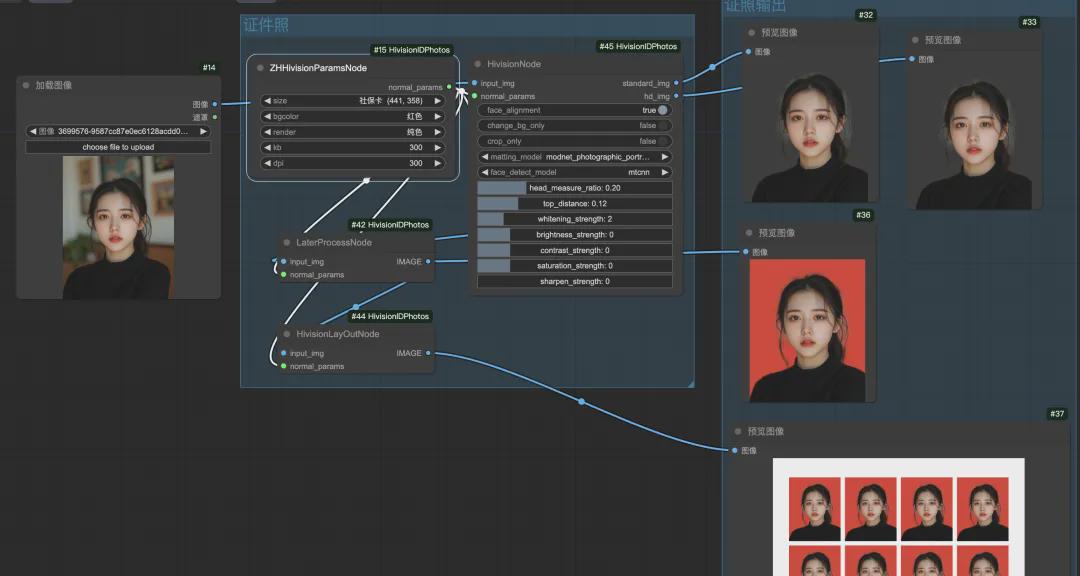Click the IMAGE output port of LaterProcessNode
The image size is (1080, 576).
point(428,261)
